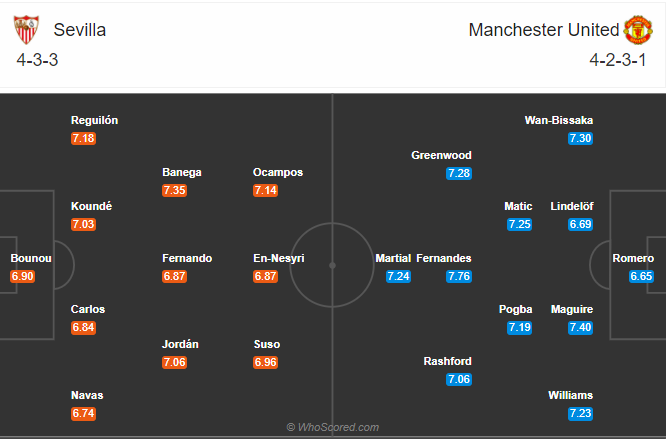Screen dimensions: 666x439
Task: Click the Pogba player label
Action: coord(515,309)
